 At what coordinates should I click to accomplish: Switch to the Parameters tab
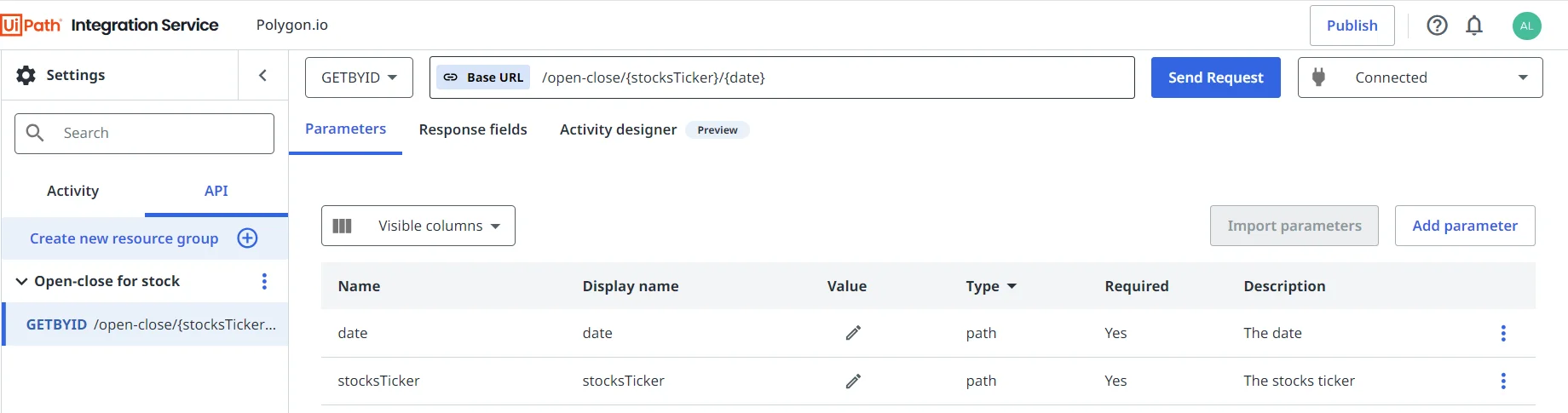coord(345,129)
